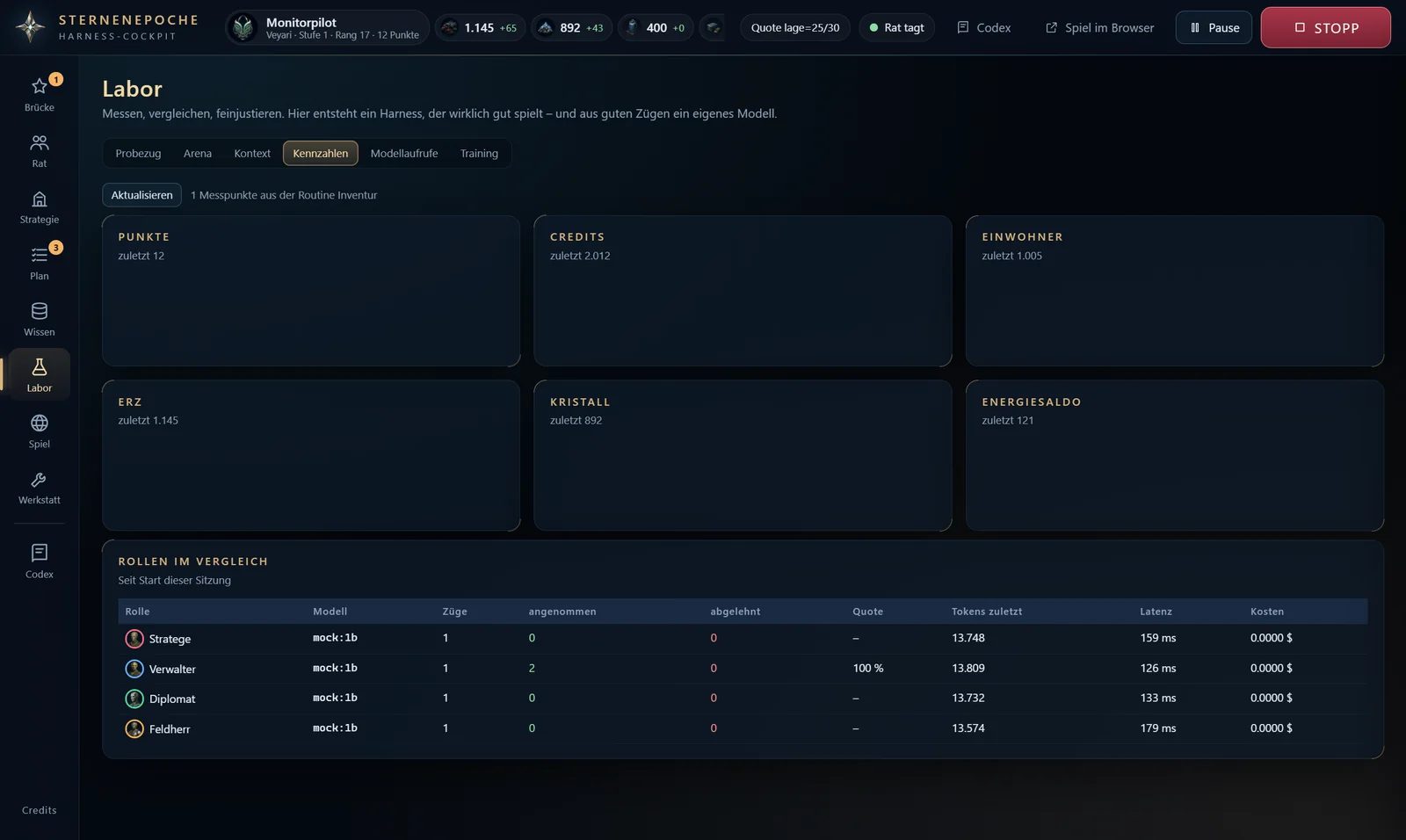Image resolution: width=1406 pixels, height=840 pixels.
Task: Click the Punkte metric card
Action: [x=311, y=291]
